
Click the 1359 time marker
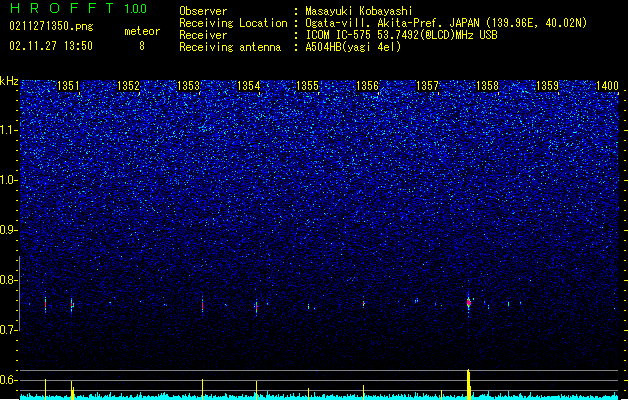tap(547, 86)
